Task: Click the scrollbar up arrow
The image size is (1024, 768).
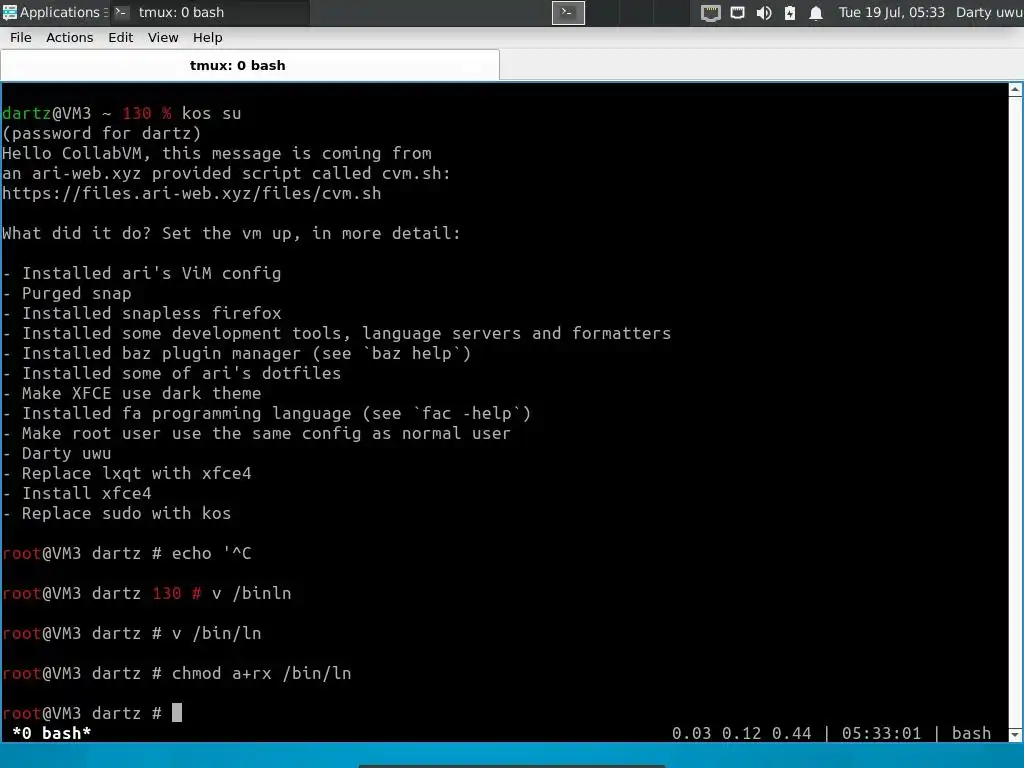Action: point(1015,90)
